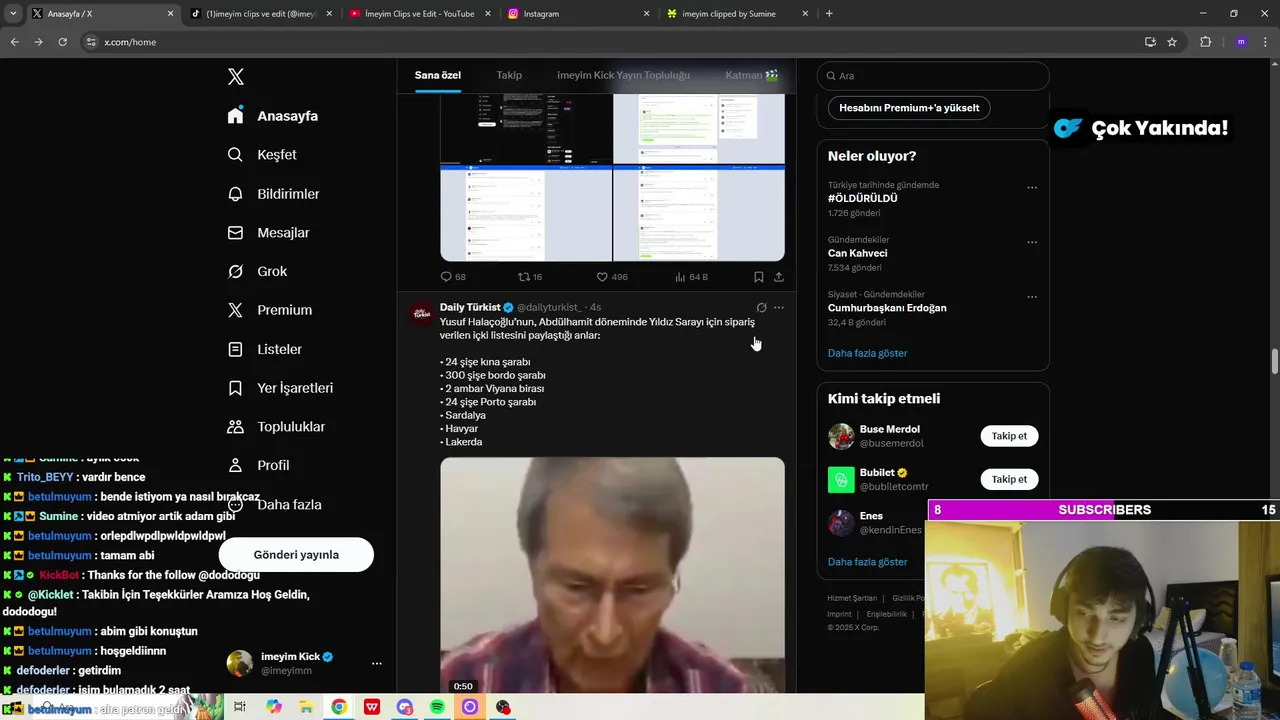Click the Gönderi yayınla button
This screenshot has width=1280, height=720.
(x=296, y=555)
